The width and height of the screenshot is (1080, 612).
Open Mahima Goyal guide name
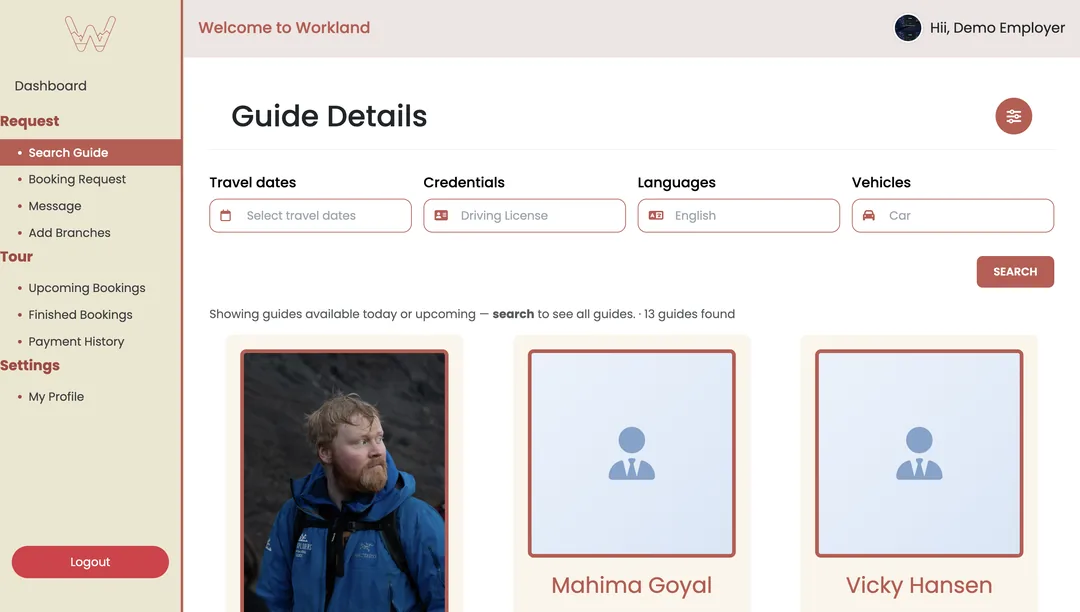pyautogui.click(x=632, y=585)
